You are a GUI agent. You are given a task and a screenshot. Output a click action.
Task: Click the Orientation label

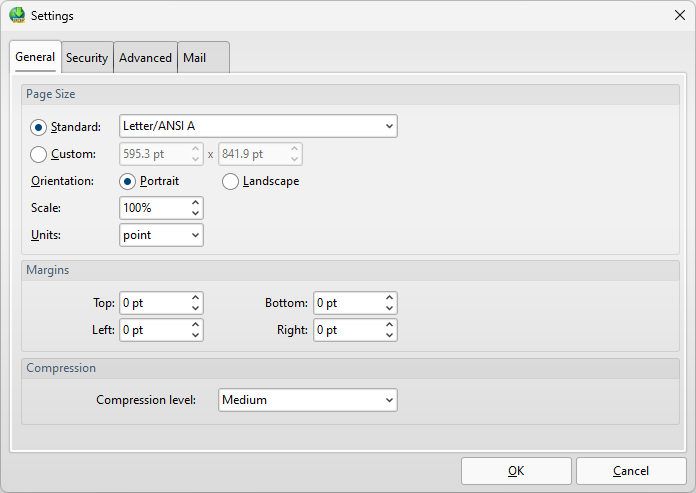click(x=63, y=181)
